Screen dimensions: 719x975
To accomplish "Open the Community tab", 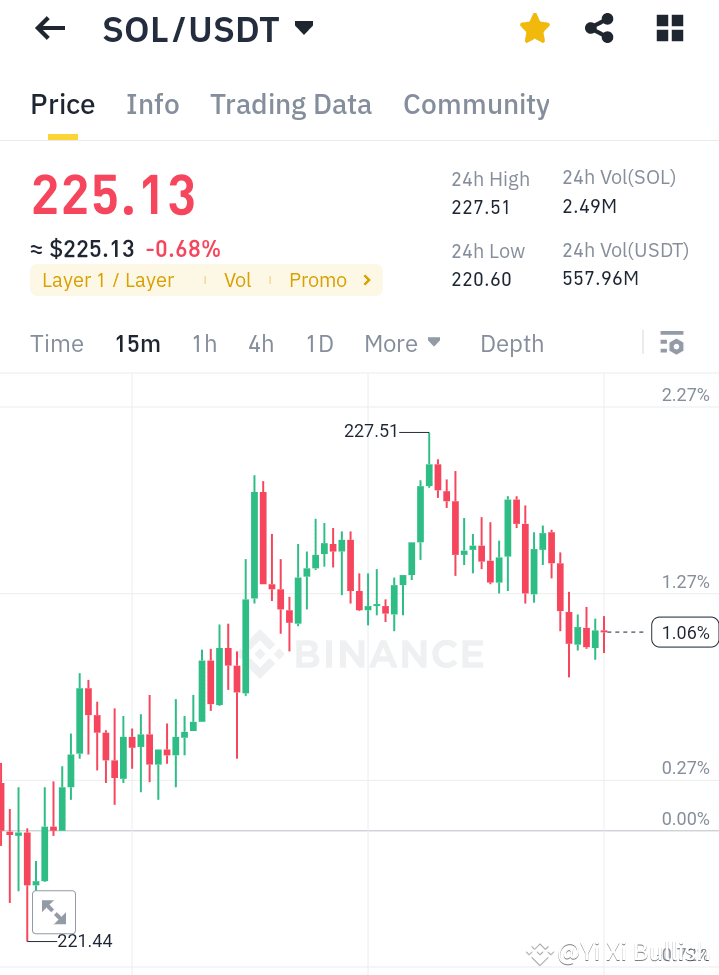I will (x=476, y=104).
